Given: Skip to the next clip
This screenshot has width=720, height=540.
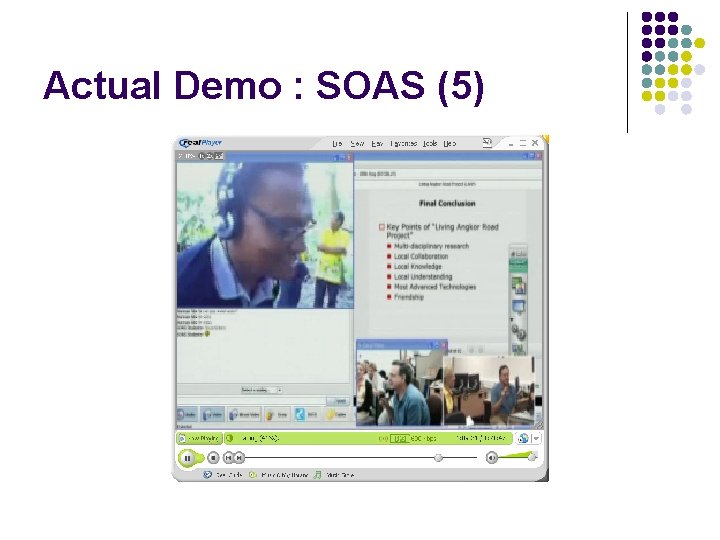Looking at the screenshot, I should coord(239,458).
